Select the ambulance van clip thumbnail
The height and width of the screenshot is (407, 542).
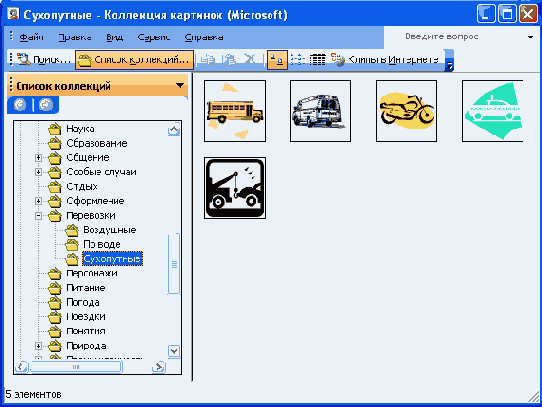click(x=320, y=111)
